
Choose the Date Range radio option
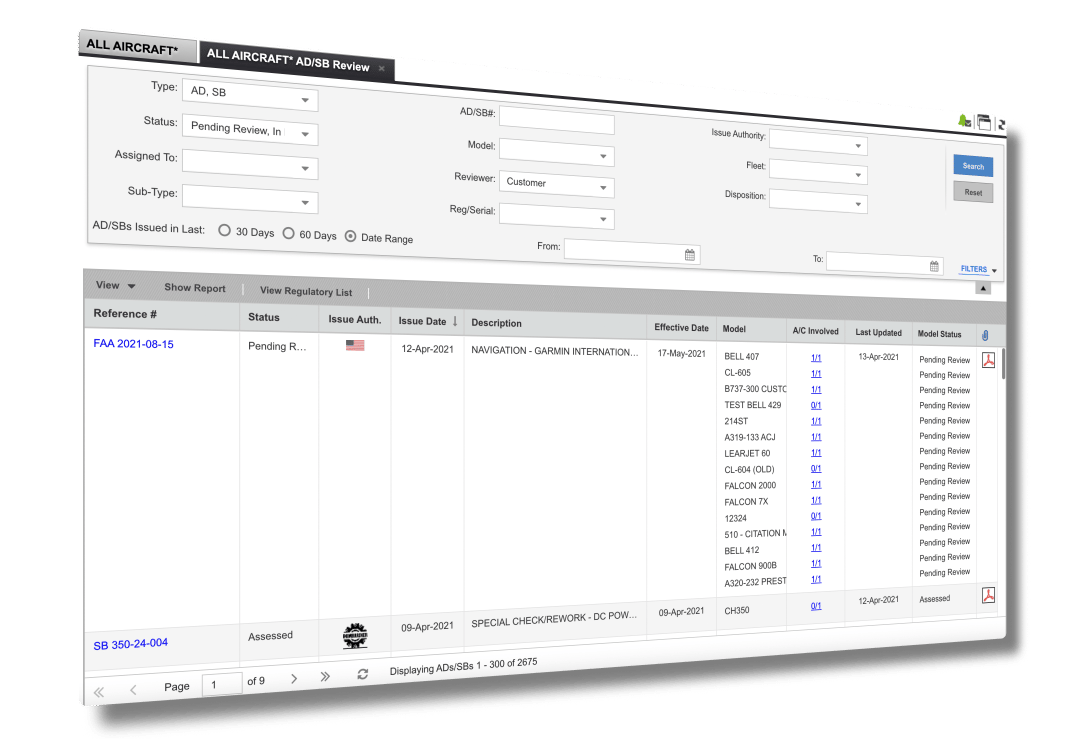(350, 237)
